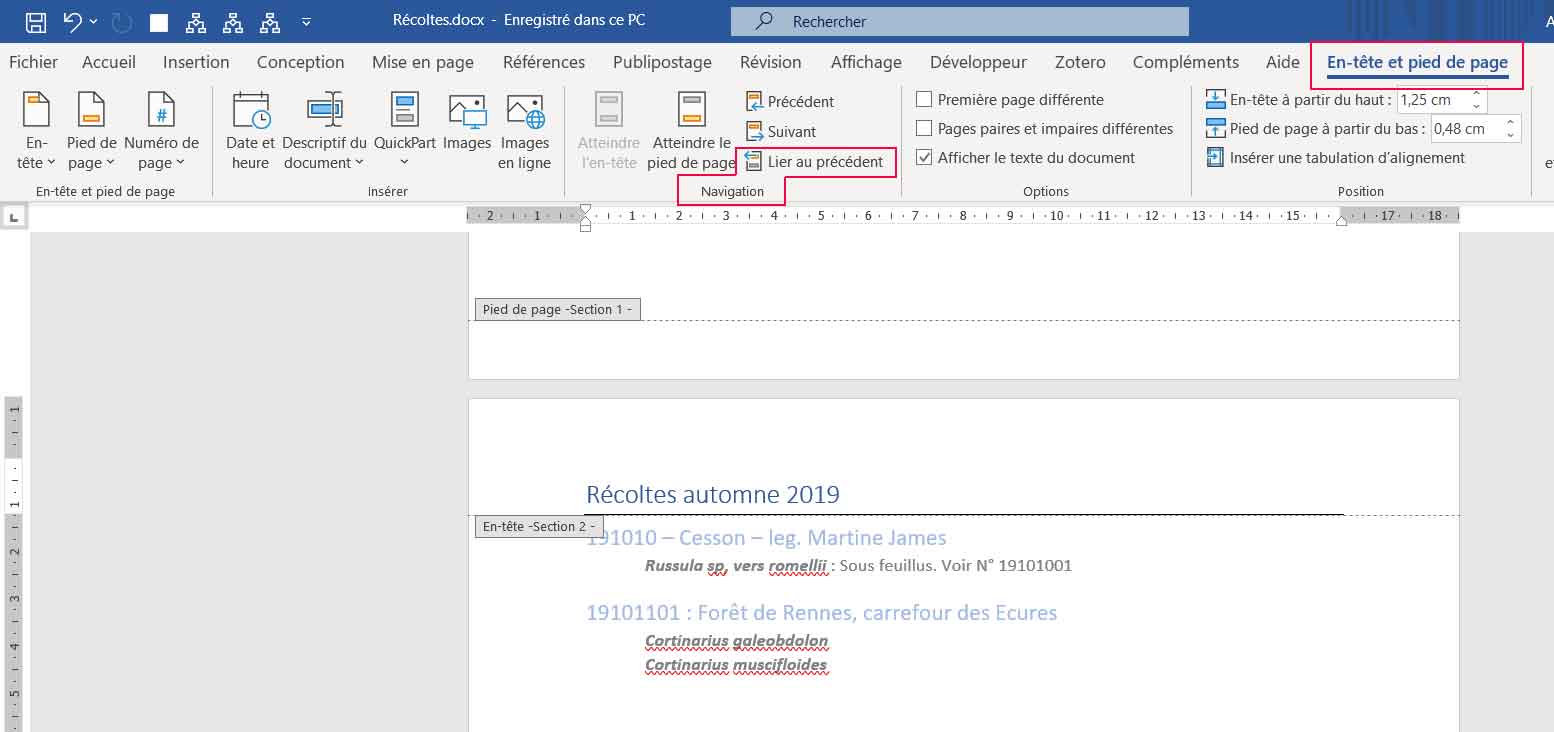Open the Fichier tab

pos(33,62)
